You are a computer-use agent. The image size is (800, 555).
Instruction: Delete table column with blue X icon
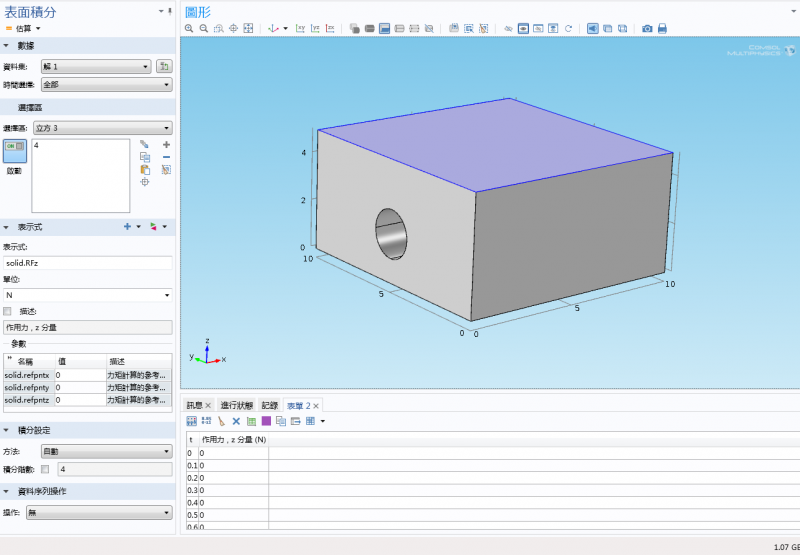point(237,421)
